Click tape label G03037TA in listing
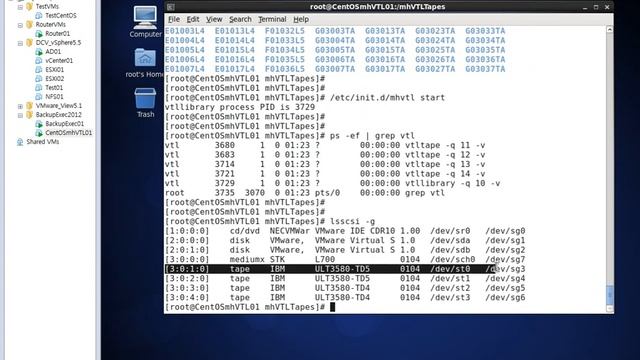The image size is (640, 360). pyautogui.click(x=485, y=69)
